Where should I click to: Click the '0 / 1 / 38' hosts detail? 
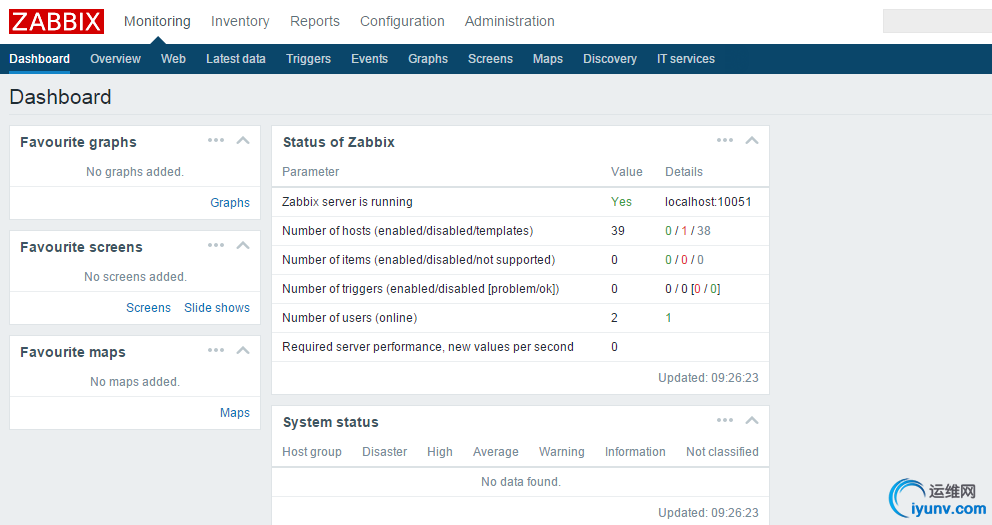point(688,231)
